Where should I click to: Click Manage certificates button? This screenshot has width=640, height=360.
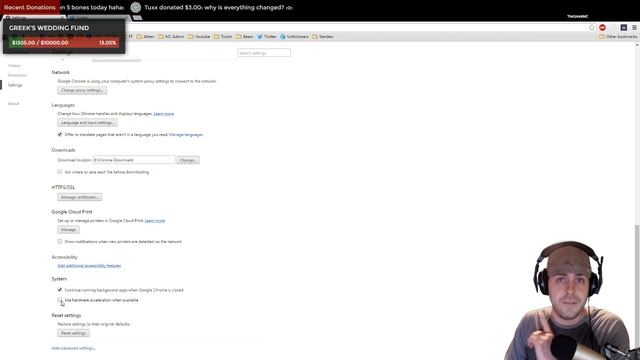pyautogui.click(x=80, y=197)
